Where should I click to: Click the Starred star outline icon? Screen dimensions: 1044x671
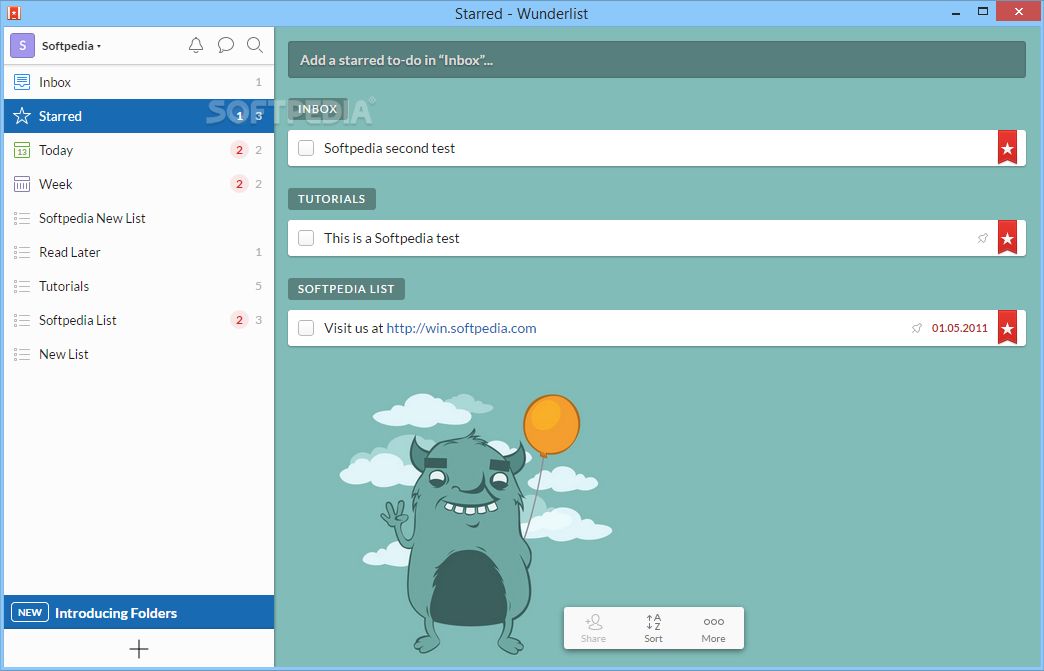click(x=22, y=116)
